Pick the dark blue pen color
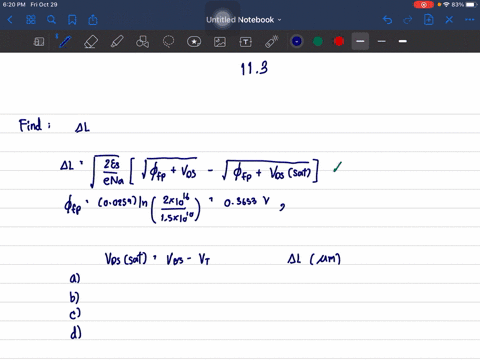 (x=297, y=41)
